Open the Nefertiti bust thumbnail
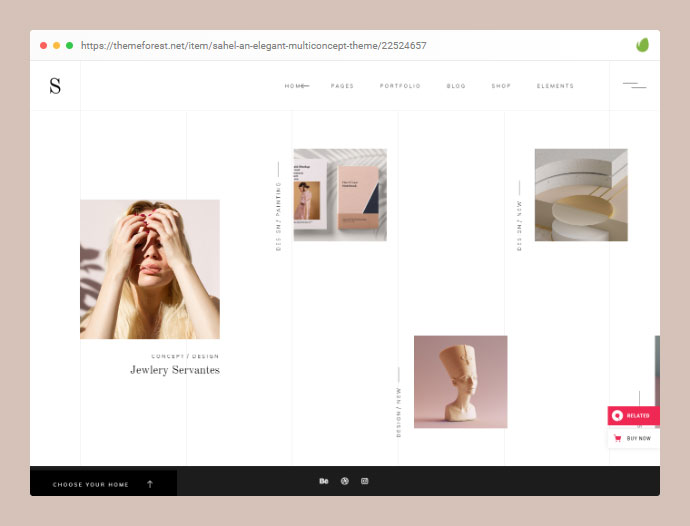690x526 pixels. pos(461,382)
